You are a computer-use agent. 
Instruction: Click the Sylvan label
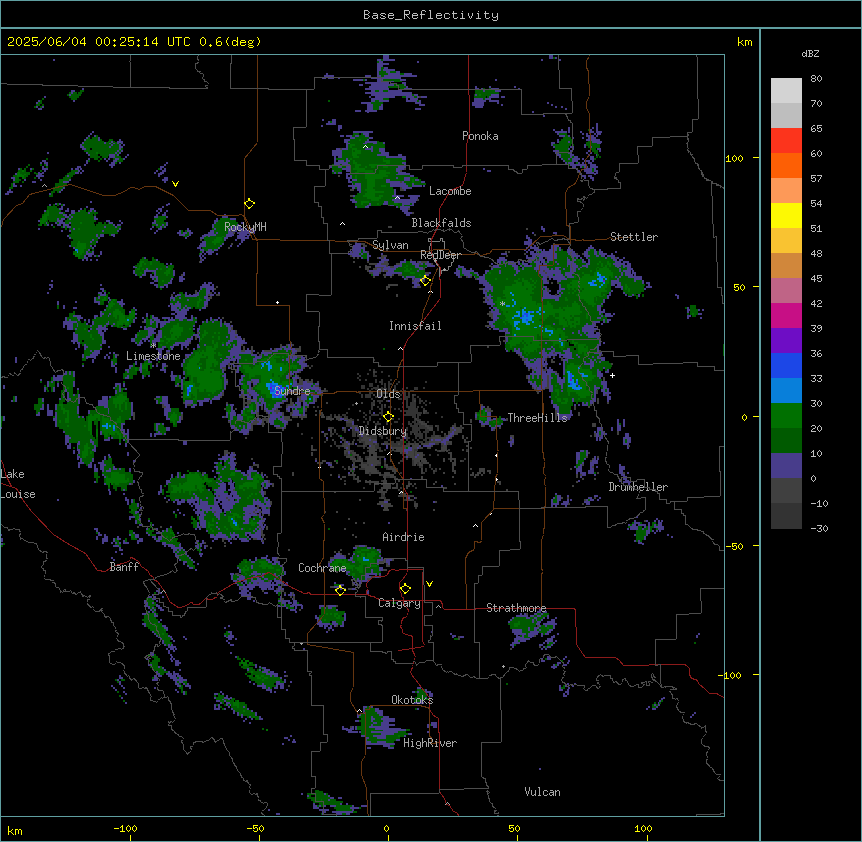click(390, 245)
